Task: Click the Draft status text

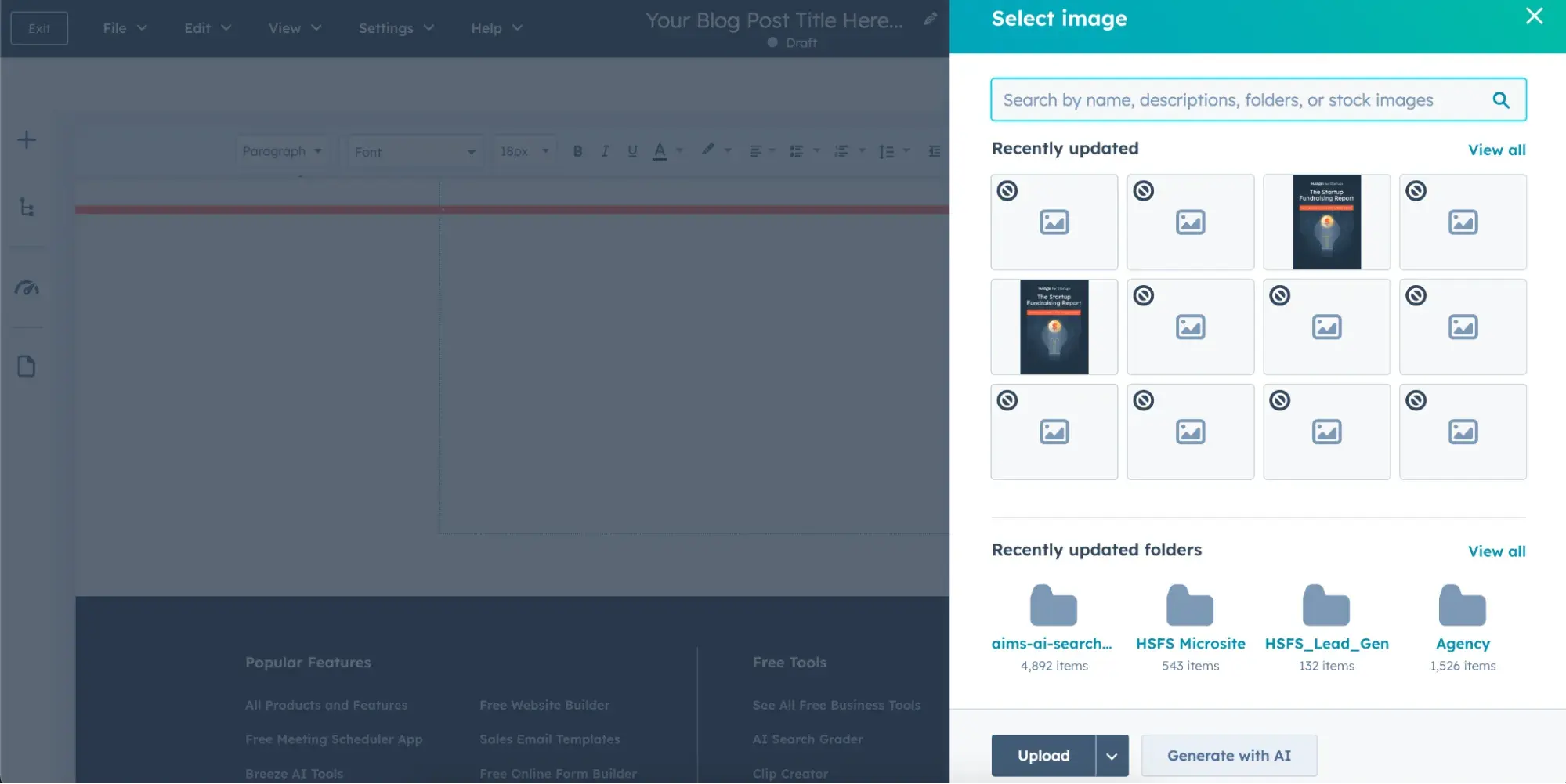Action: click(x=801, y=43)
